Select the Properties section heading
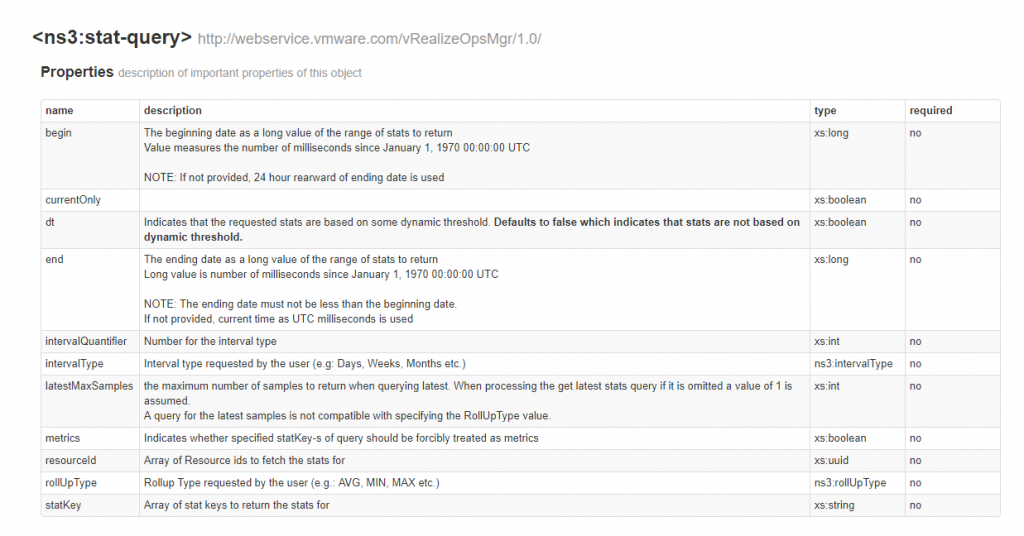The width and height of the screenshot is (1024, 536). 76,72
